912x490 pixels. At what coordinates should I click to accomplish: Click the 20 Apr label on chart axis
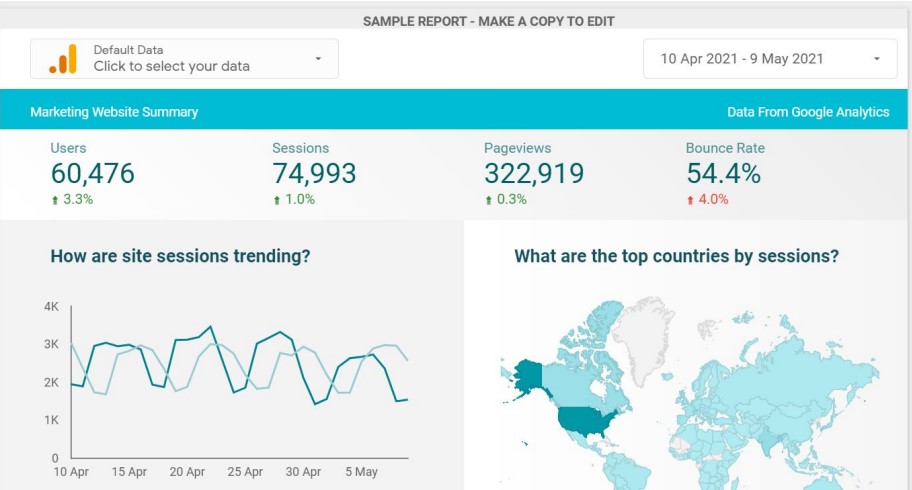[x=187, y=472]
